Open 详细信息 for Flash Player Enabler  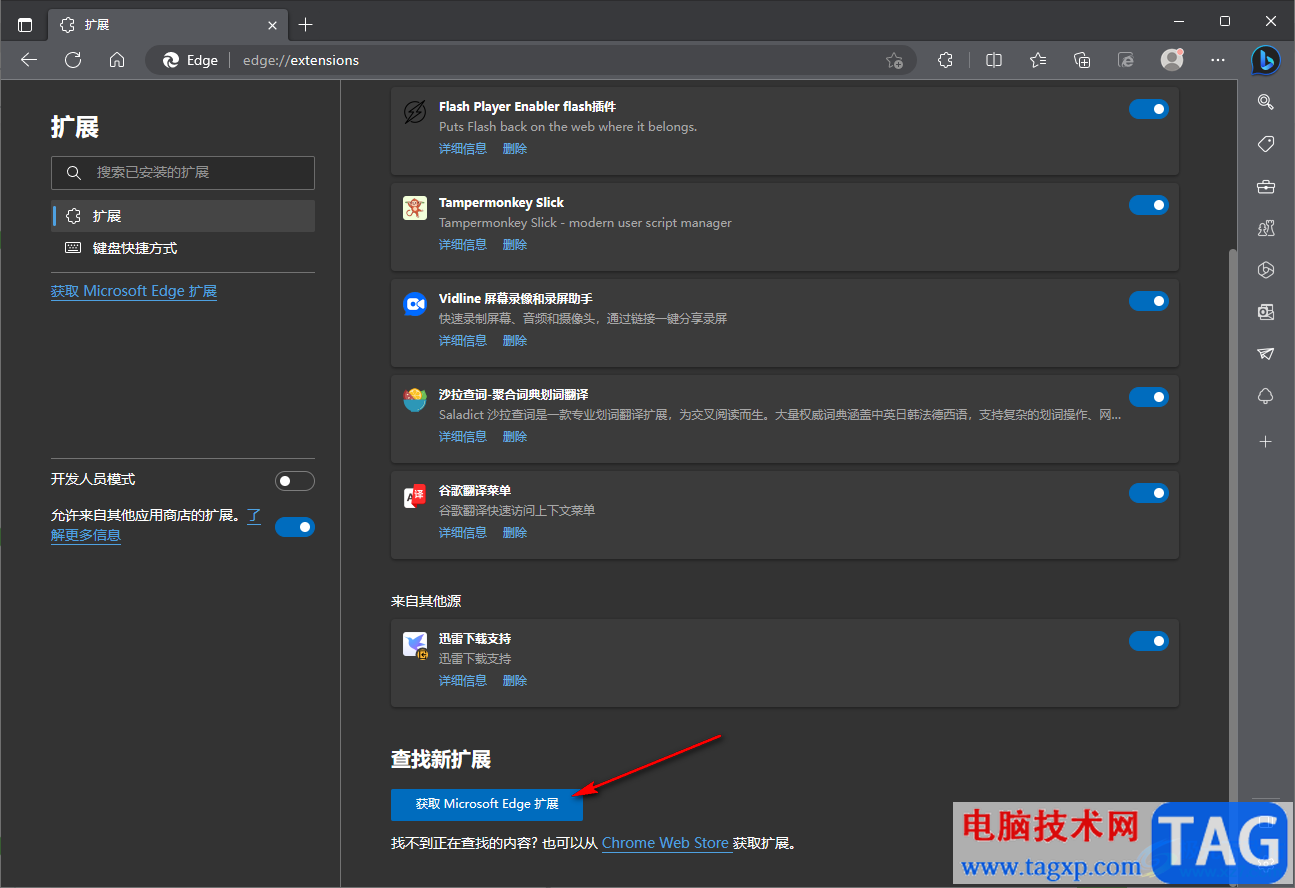click(463, 148)
